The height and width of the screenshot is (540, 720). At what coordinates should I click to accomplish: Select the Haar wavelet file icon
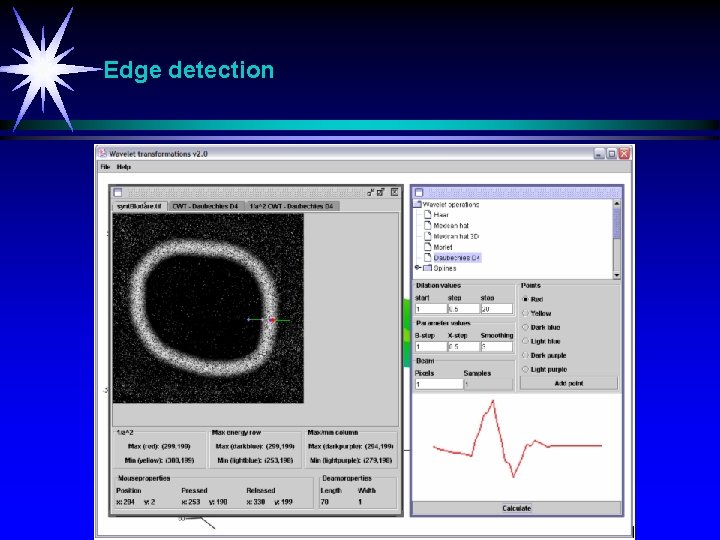tap(429, 215)
